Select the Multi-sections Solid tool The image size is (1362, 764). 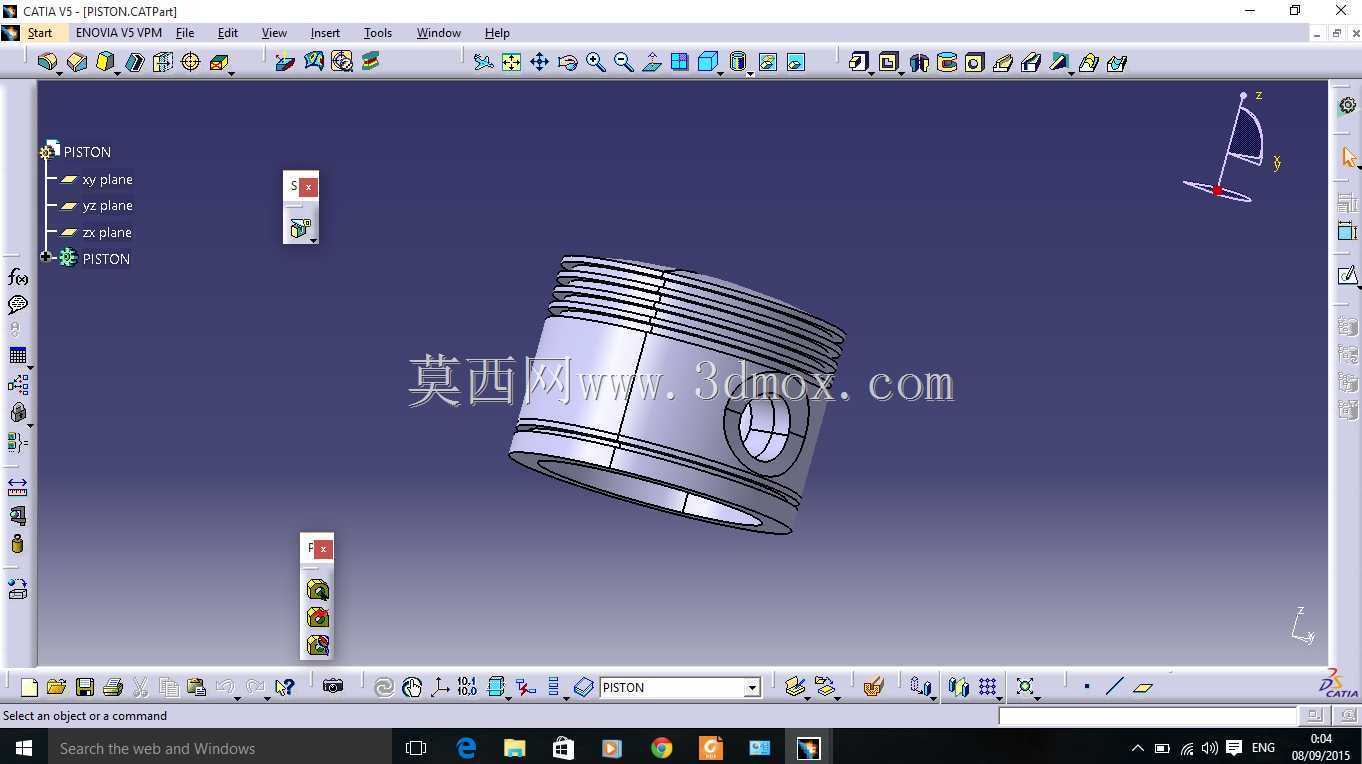click(x=1088, y=62)
